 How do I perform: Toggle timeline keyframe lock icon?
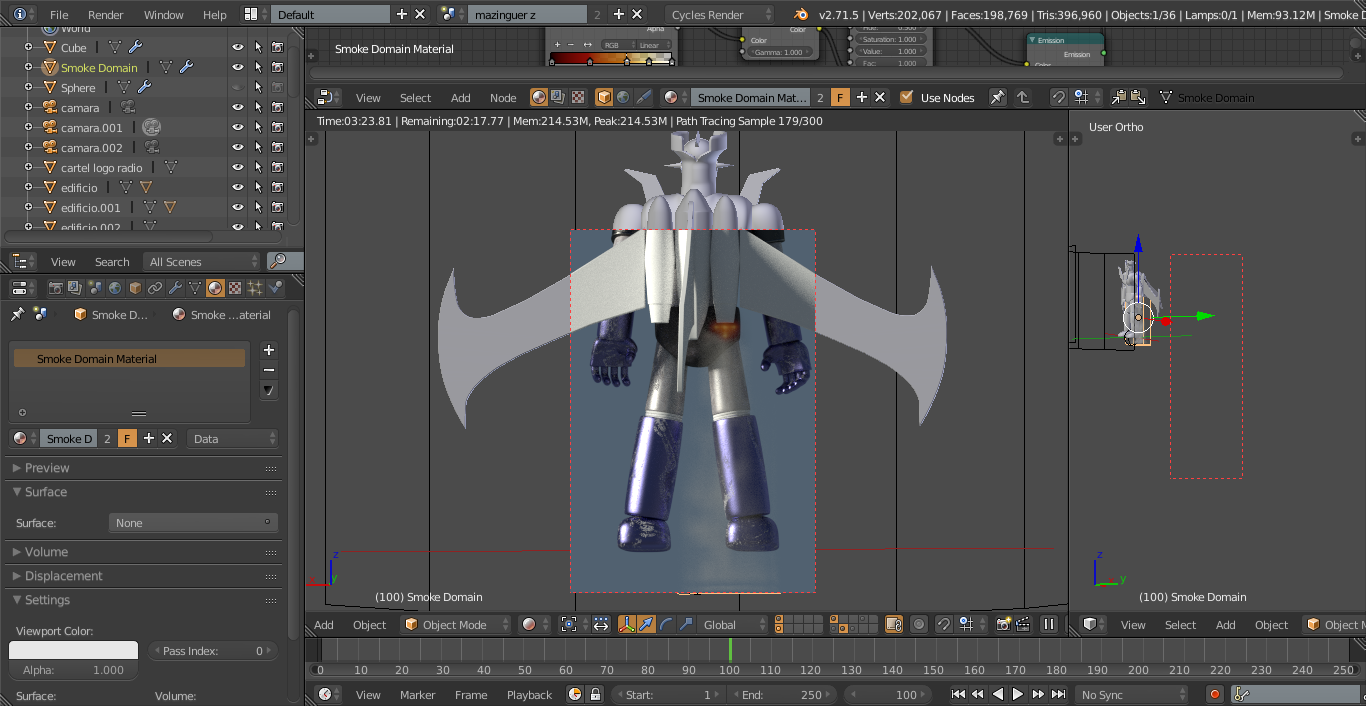click(595, 694)
